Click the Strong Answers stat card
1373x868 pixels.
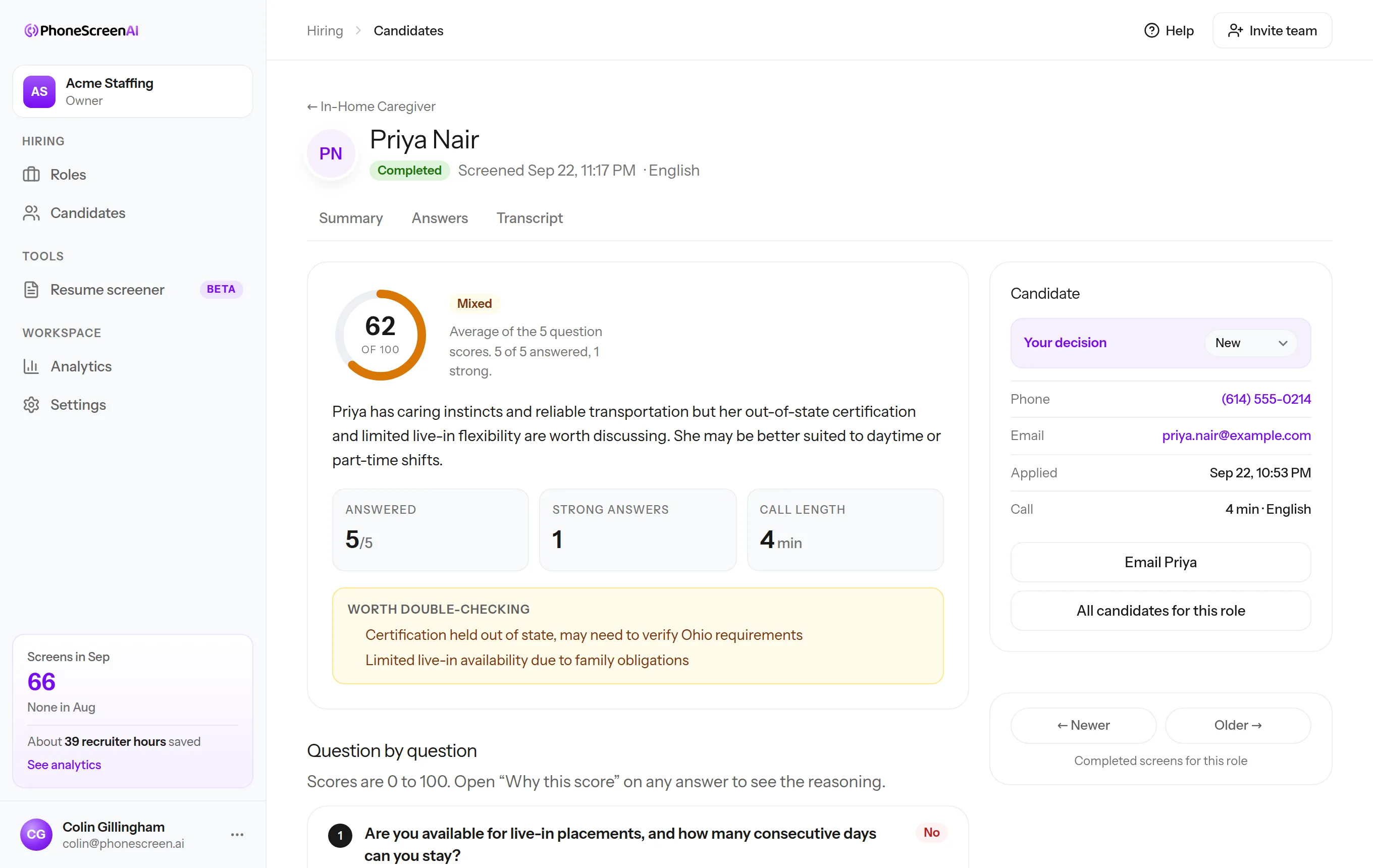click(x=638, y=529)
